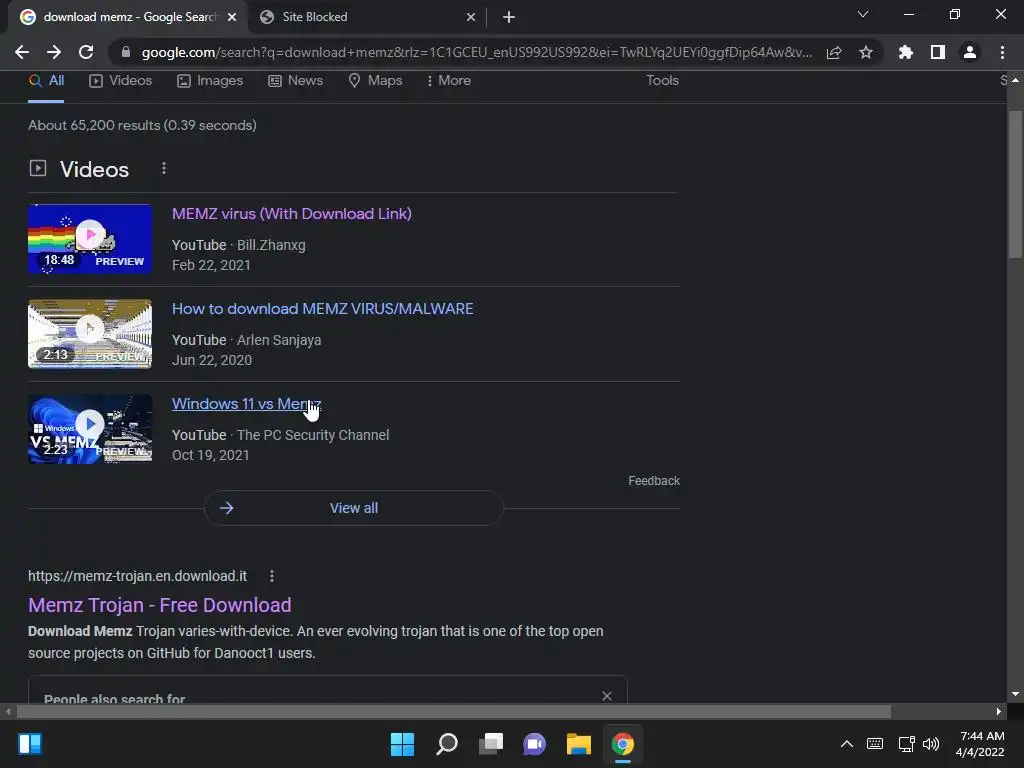Image resolution: width=1024 pixels, height=768 pixels.
Task: Open Memz Trojan - Free Download result
Action: click(x=160, y=605)
